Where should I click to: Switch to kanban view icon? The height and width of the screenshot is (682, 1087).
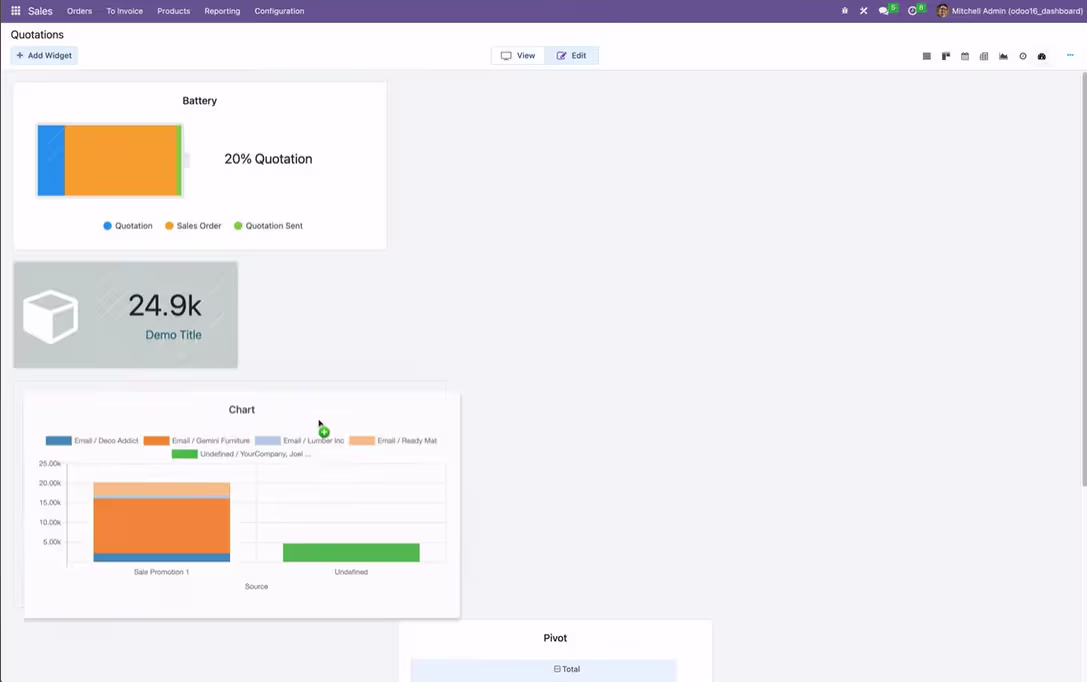pyautogui.click(x=946, y=56)
